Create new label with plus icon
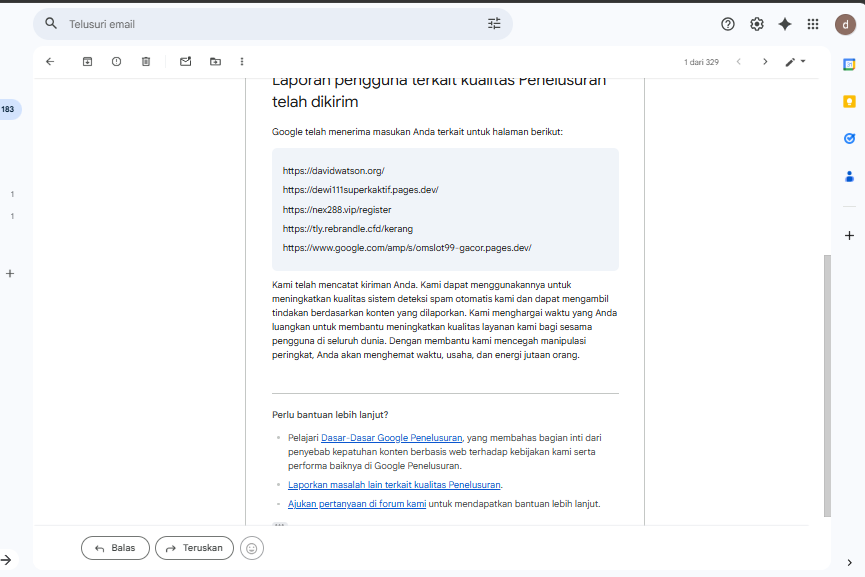865x577 pixels. 10,274
